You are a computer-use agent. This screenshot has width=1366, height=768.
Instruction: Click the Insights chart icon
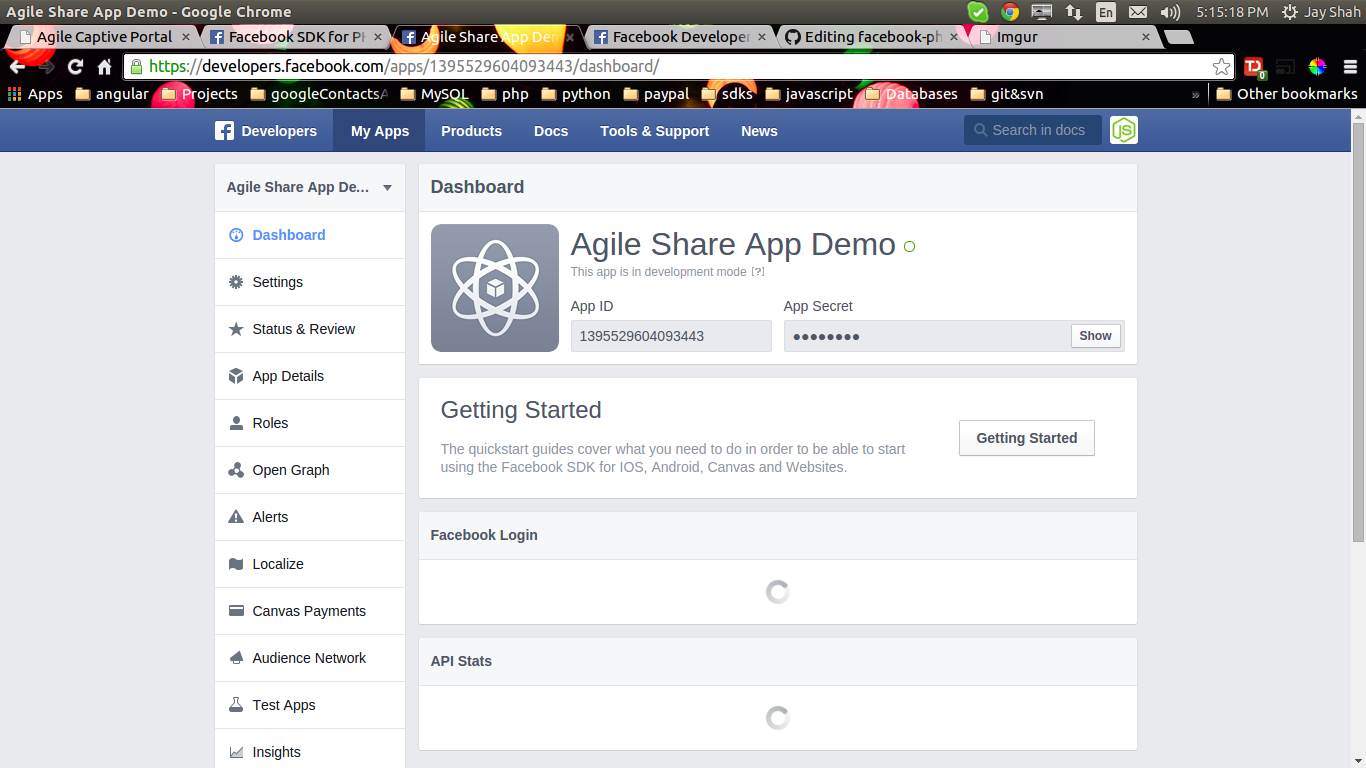[x=236, y=752]
